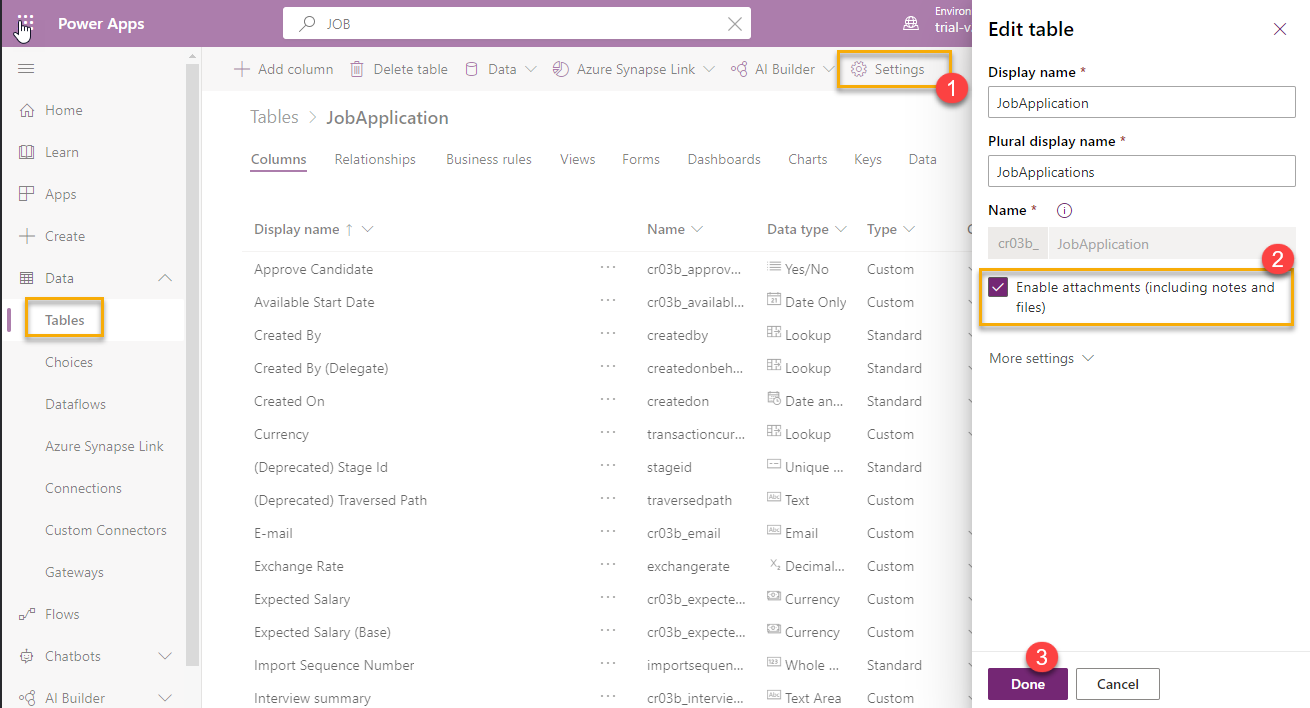The image size is (1310, 708).
Task: Open Settings in the toolbar
Action: (x=888, y=69)
